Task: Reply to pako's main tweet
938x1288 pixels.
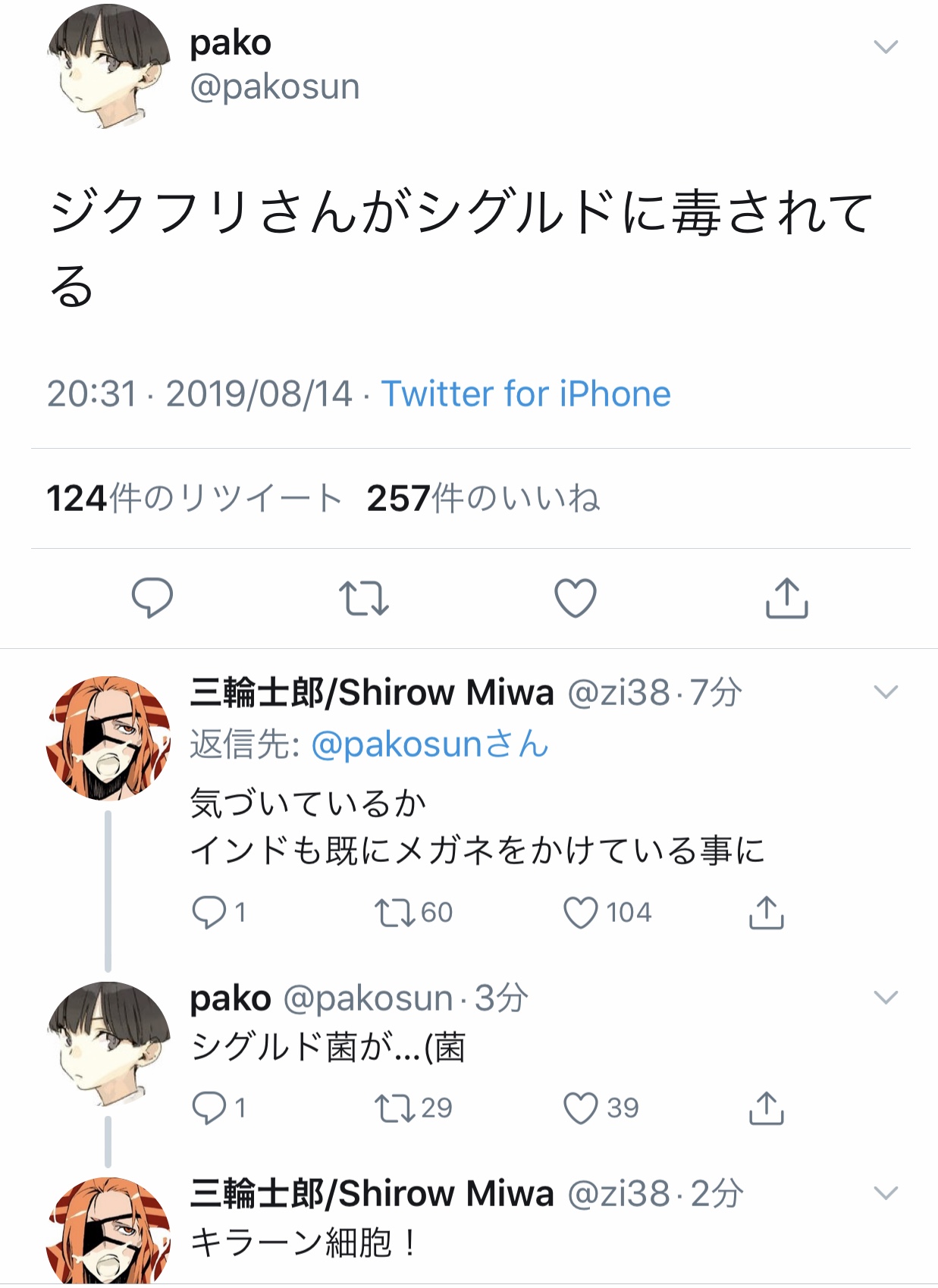Action: tap(152, 598)
